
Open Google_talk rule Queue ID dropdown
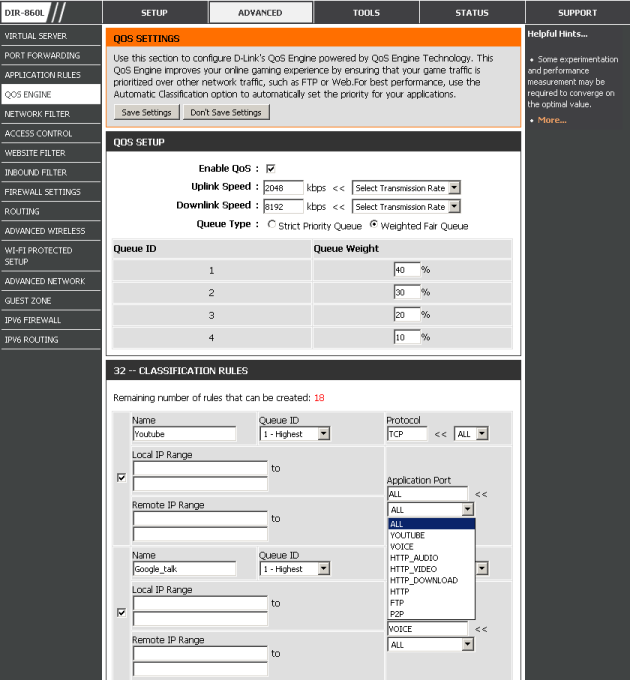click(x=294, y=569)
